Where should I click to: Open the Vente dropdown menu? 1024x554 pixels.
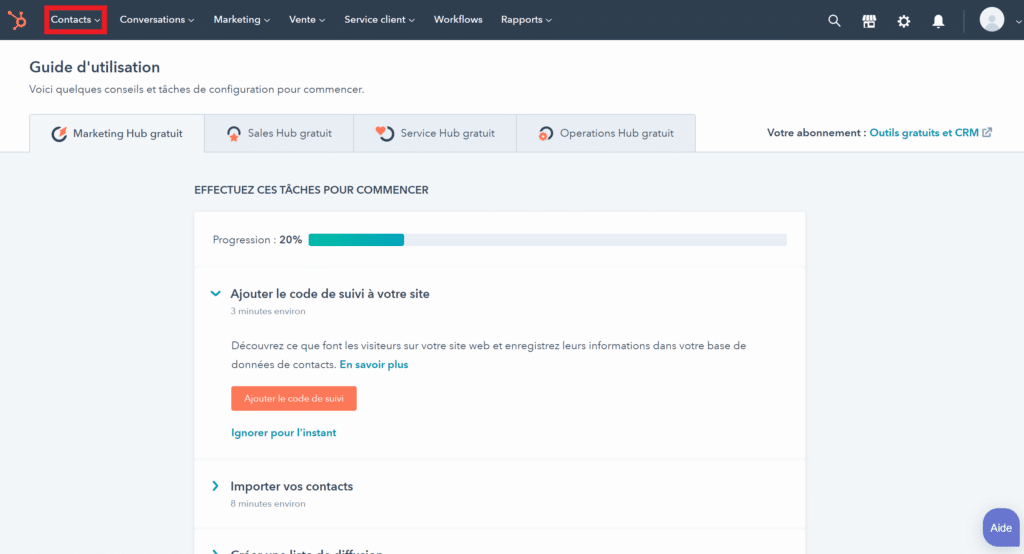click(307, 20)
